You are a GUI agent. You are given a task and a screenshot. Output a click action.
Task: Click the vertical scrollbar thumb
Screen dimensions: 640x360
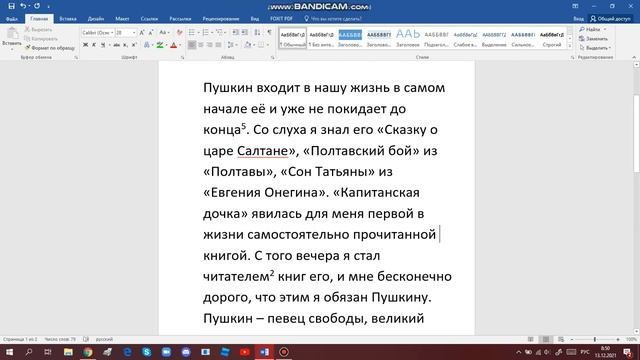click(x=636, y=133)
